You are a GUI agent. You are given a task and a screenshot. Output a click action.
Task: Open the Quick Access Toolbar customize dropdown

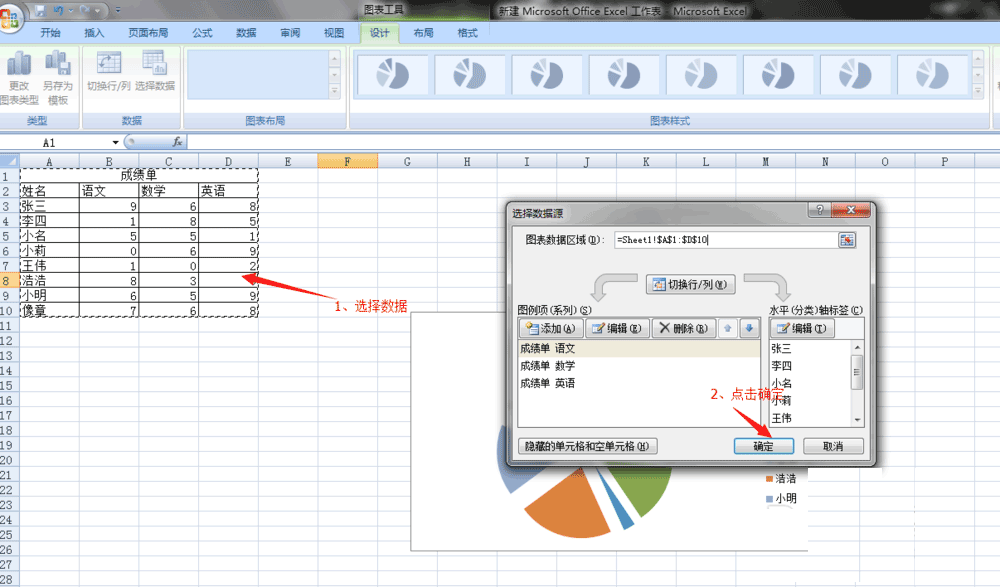click(x=117, y=9)
